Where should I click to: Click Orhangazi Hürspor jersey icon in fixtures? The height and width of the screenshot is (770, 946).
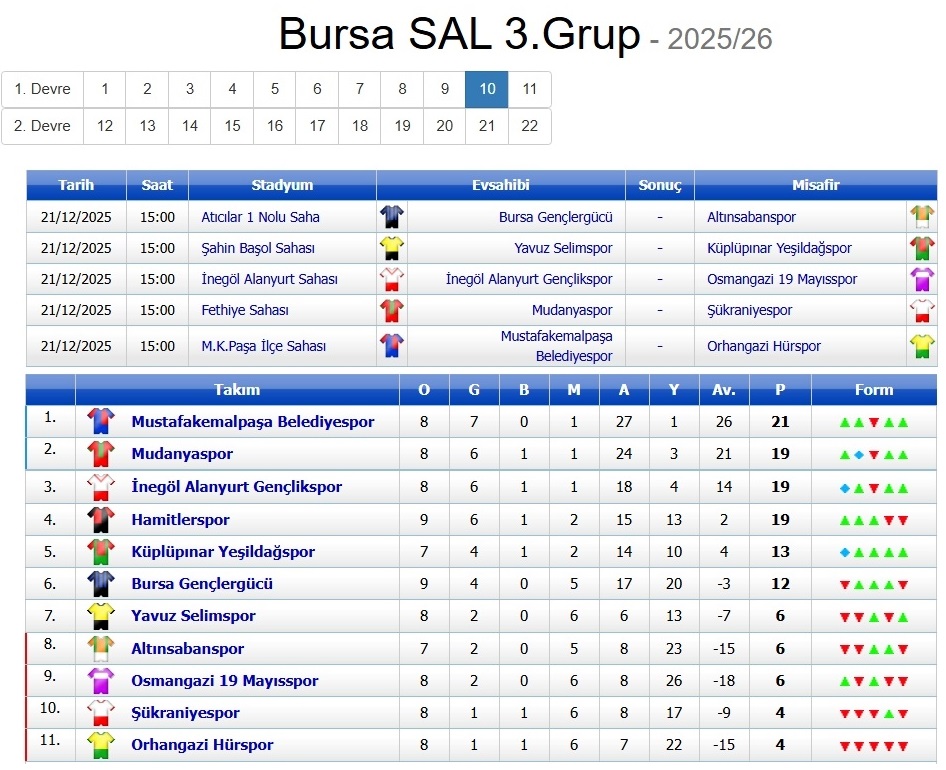point(921,346)
